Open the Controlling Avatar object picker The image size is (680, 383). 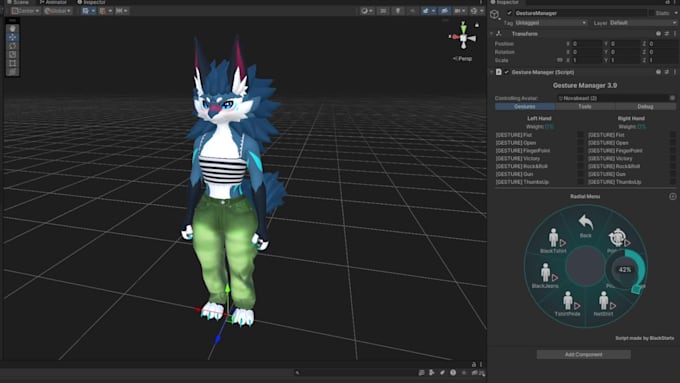tap(672, 98)
